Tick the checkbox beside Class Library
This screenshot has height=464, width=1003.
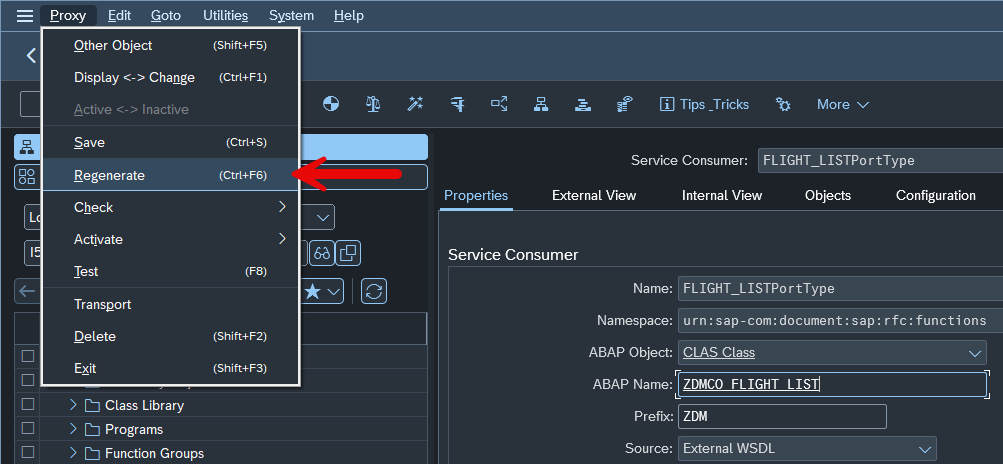click(28, 404)
